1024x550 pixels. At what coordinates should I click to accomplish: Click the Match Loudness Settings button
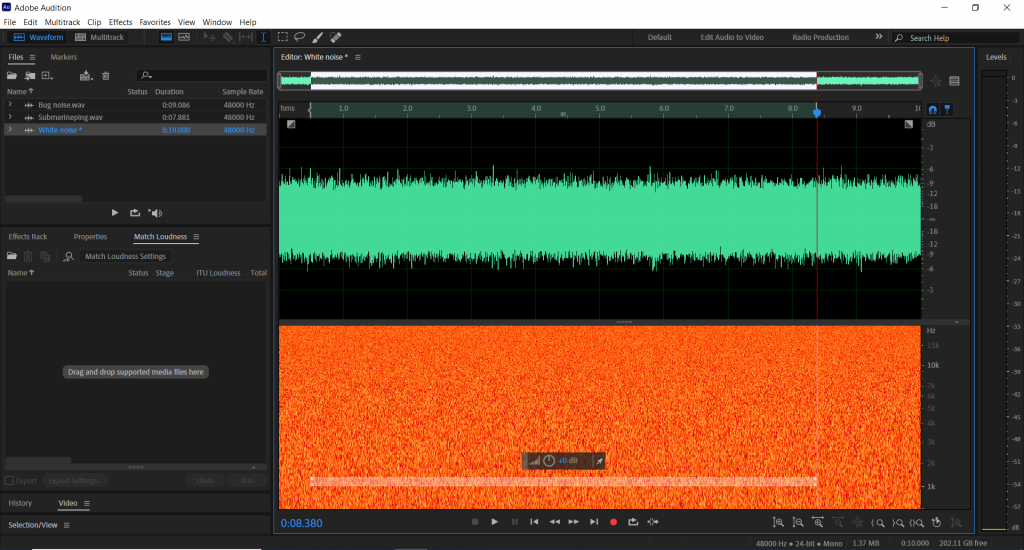click(125, 257)
